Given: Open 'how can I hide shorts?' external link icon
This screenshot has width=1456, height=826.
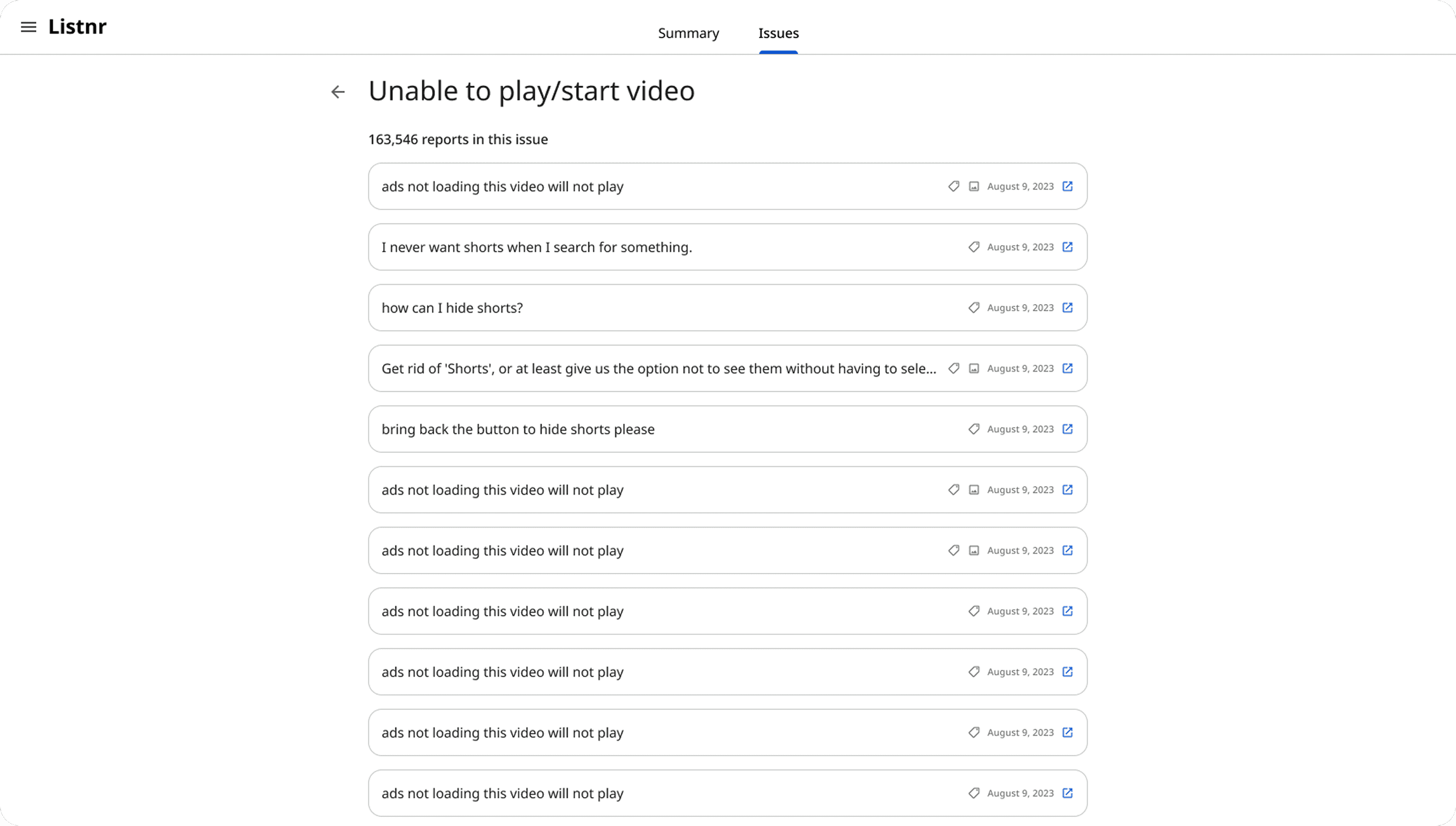Looking at the screenshot, I should 1067,307.
